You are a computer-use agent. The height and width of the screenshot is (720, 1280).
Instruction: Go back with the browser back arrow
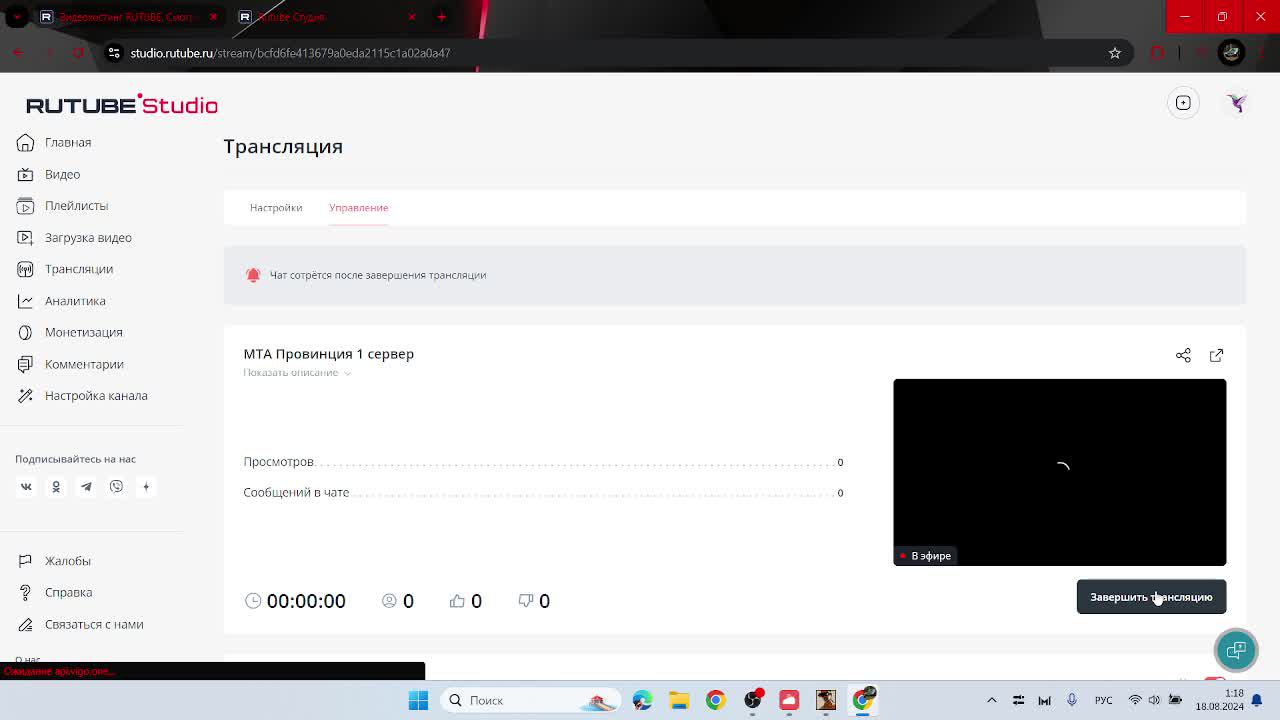pos(18,53)
